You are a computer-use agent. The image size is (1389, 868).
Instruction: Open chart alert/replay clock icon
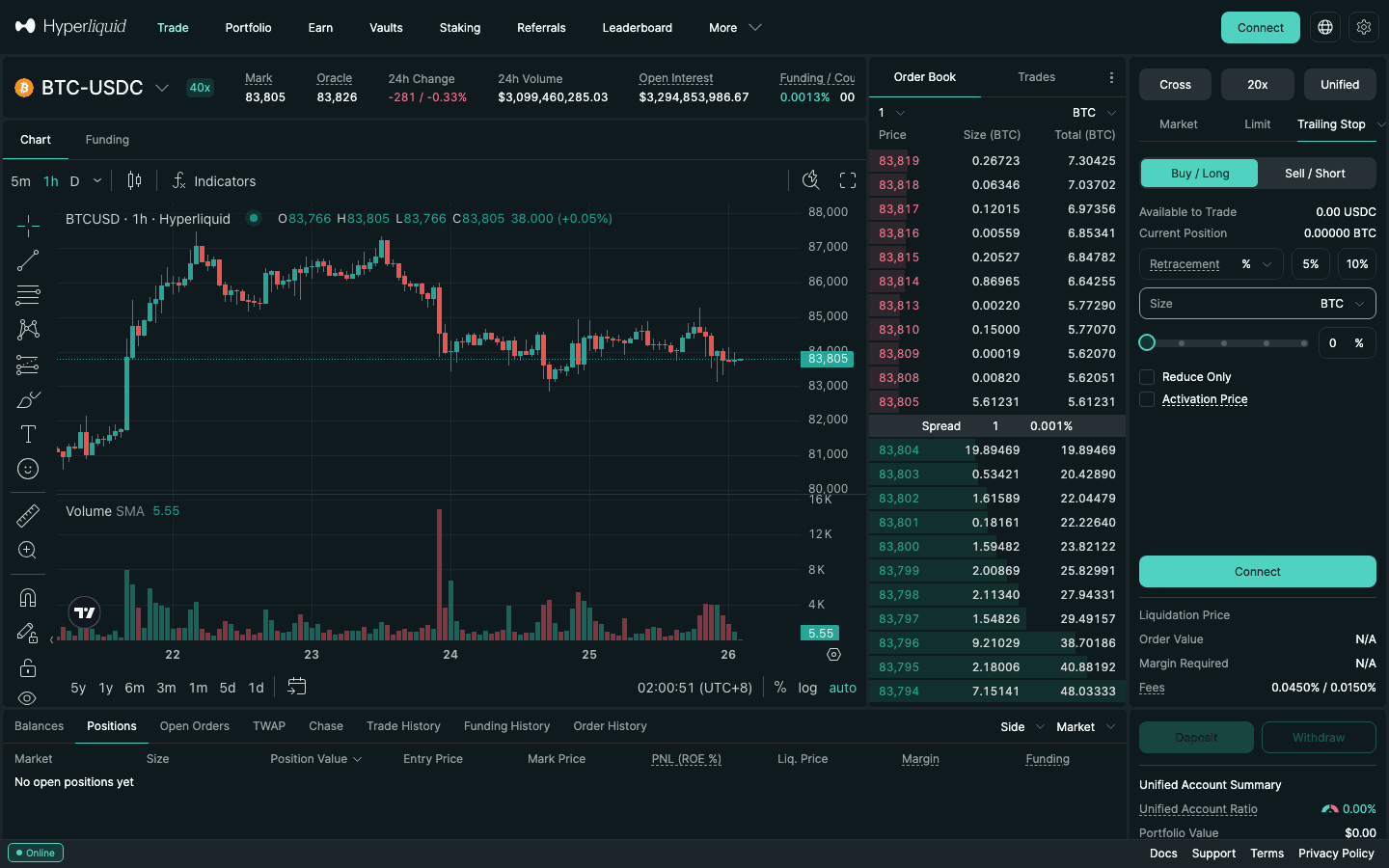[x=811, y=180]
